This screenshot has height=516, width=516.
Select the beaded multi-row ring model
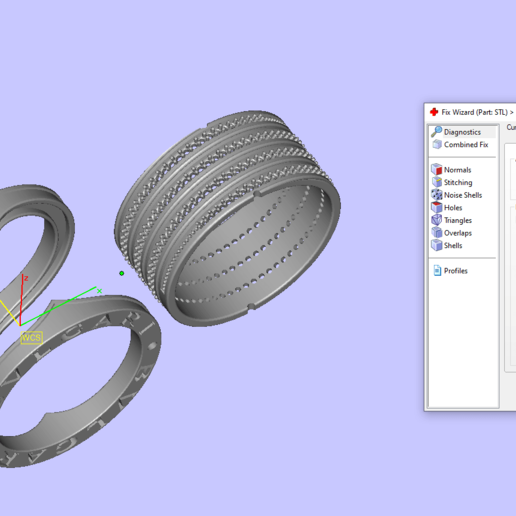227,218
